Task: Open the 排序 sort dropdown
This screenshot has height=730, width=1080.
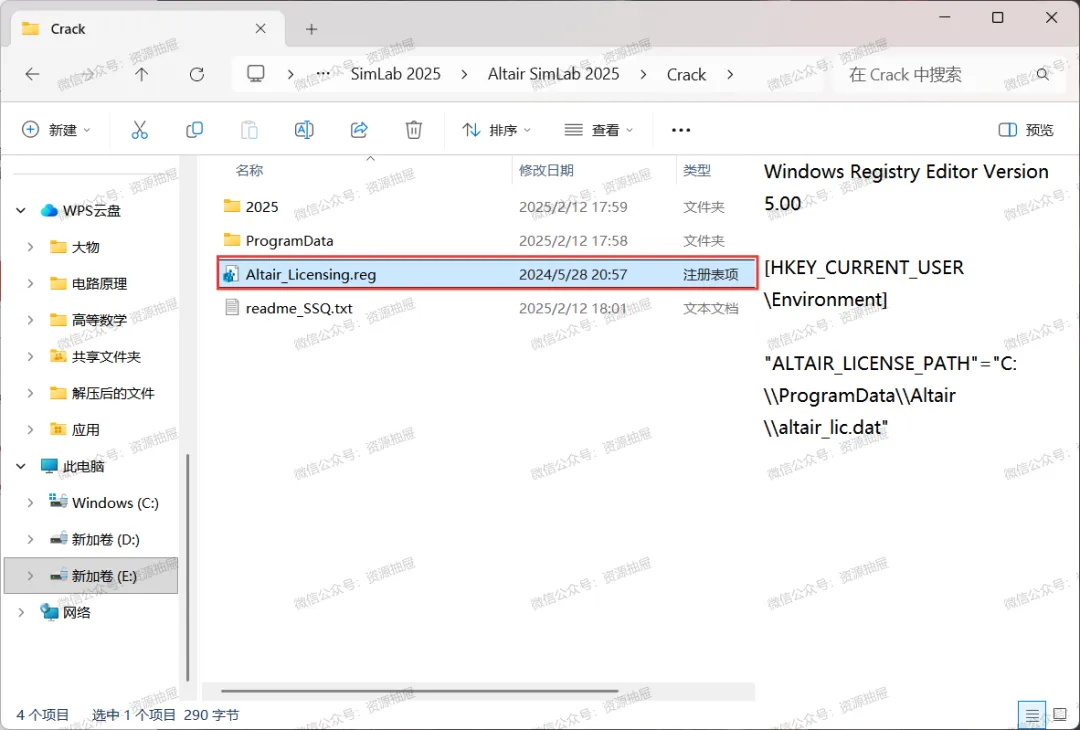Action: (497, 129)
